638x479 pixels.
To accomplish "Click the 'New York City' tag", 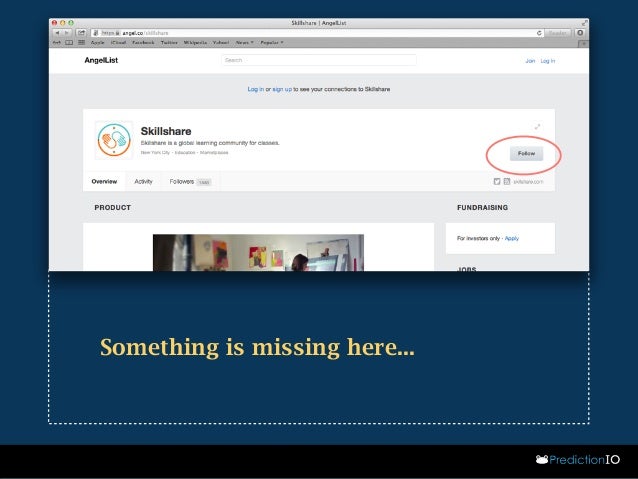I will pos(155,153).
